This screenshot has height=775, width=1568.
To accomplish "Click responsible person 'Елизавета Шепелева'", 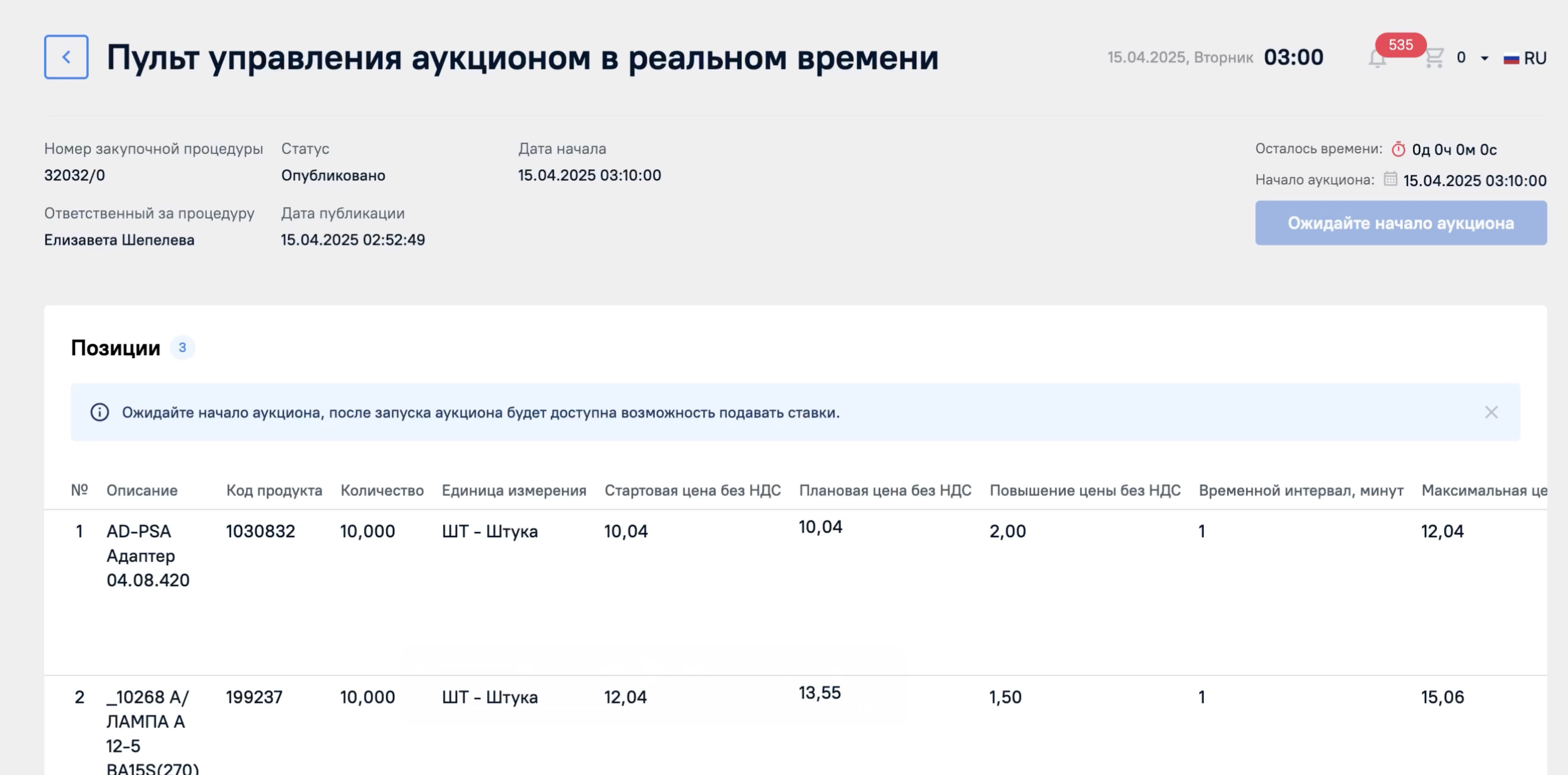I will click(120, 240).
